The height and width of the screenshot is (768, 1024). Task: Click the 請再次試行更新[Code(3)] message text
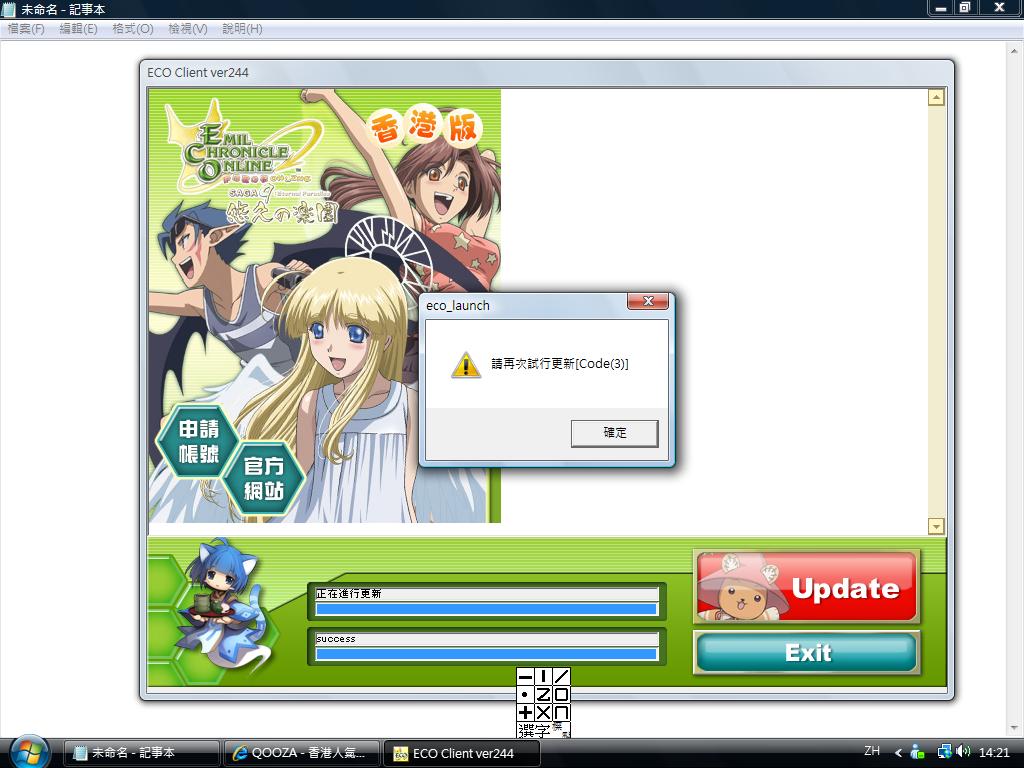560,364
